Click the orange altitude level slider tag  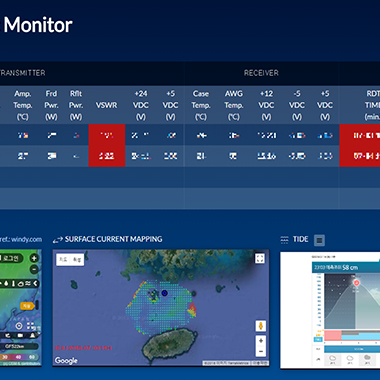pos(27,306)
